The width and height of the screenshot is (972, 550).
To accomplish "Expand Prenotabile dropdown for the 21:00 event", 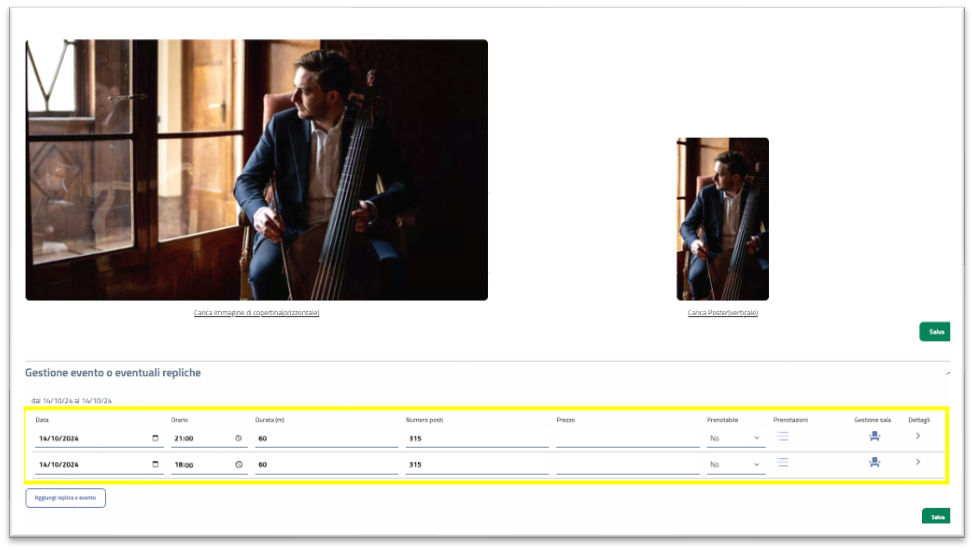I will coord(736,438).
